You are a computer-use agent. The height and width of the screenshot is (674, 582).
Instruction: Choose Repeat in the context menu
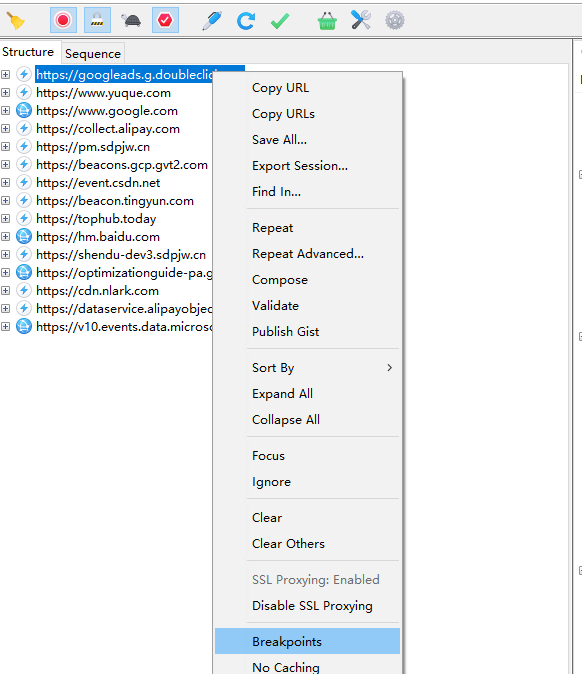(x=307, y=228)
